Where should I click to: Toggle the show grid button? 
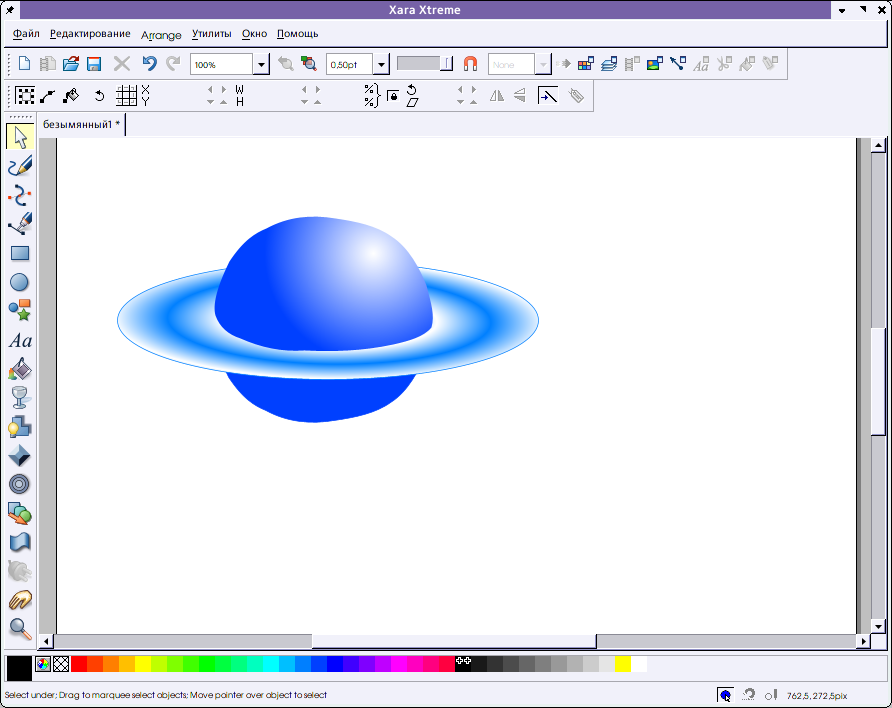[x=126, y=96]
